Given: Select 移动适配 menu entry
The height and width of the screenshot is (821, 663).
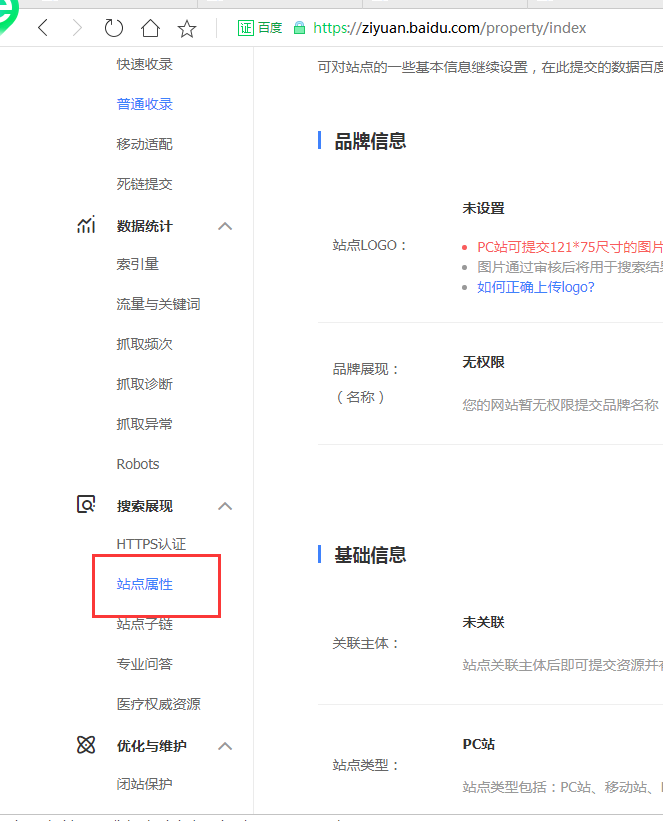Looking at the screenshot, I should point(145,144).
